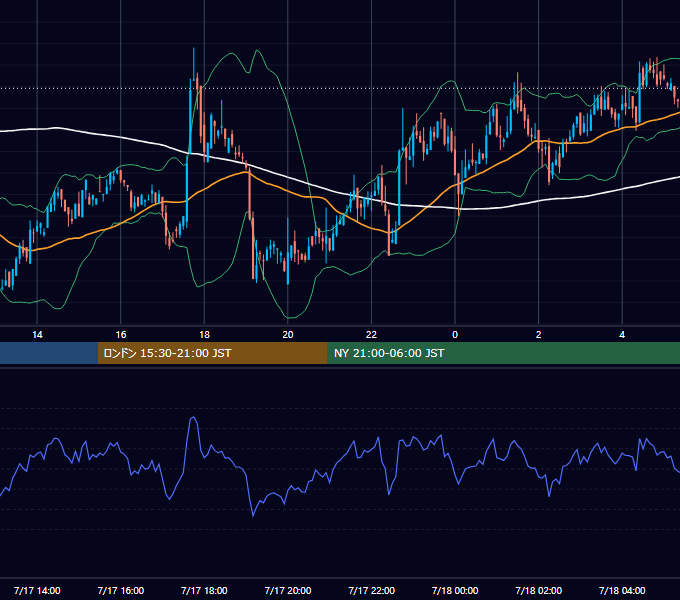This screenshot has width=680, height=600.
Task: Click the 22 hour axis label
Action: click(371, 335)
